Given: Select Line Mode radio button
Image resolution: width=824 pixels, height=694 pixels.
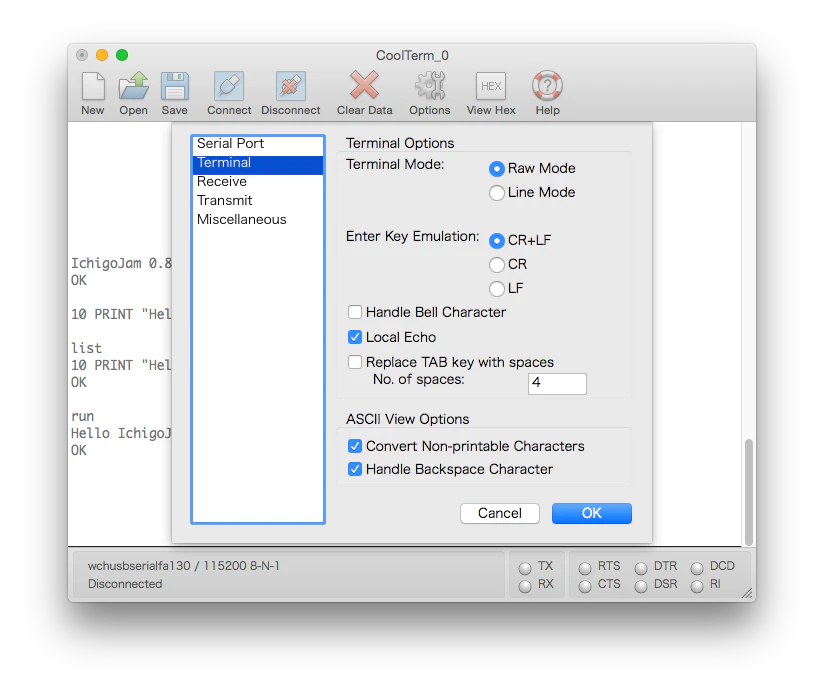Looking at the screenshot, I should tap(497, 193).
